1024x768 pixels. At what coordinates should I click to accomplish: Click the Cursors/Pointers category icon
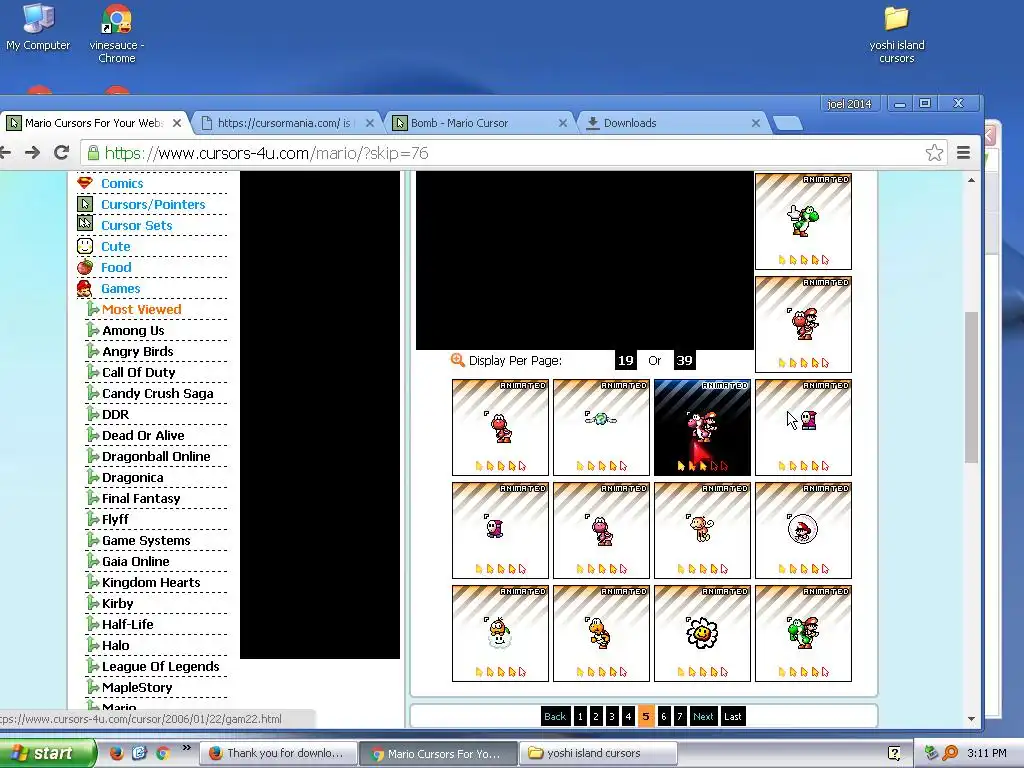pos(85,204)
